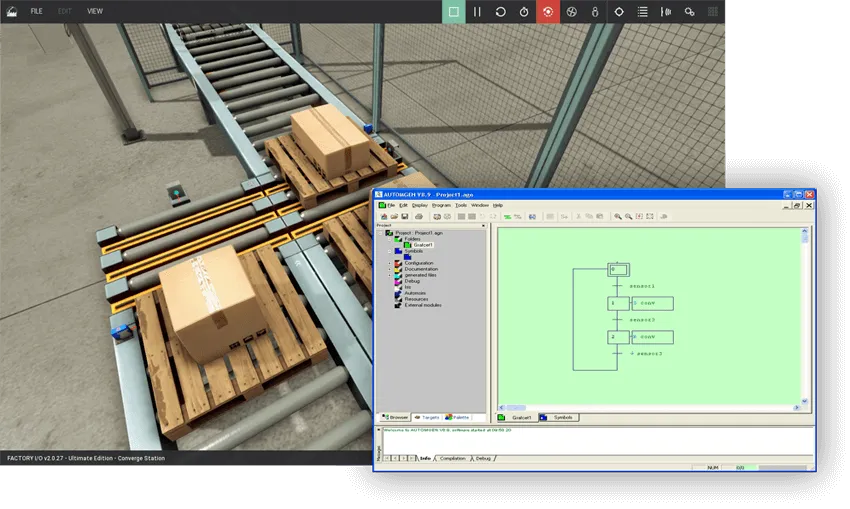The width and height of the screenshot is (850, 509).
Task: Click the hand/lock camera icon in Factory I/O
Action: coord(595,11)
